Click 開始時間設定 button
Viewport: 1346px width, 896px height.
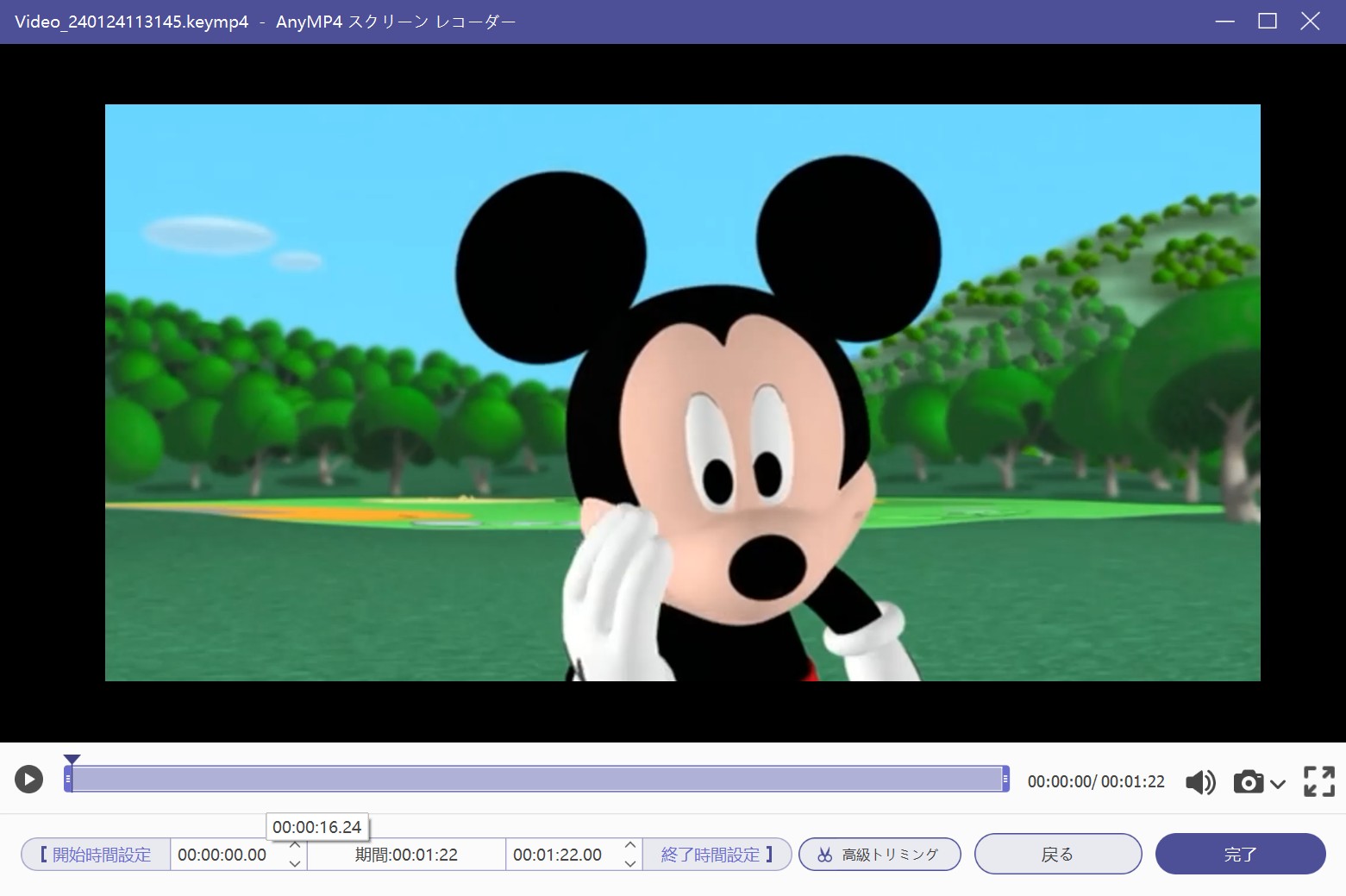point(96,855)
